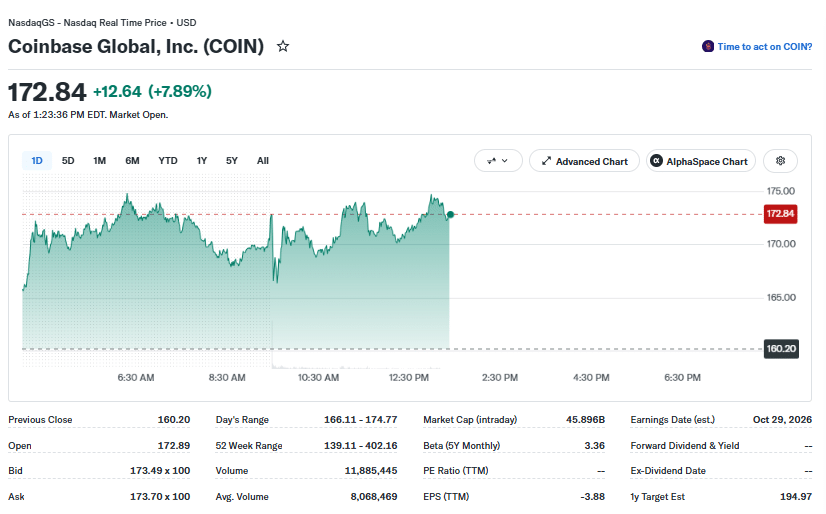Switch chart to 1M range
Screen dimensions: 826x514
(x=100, y=161)
